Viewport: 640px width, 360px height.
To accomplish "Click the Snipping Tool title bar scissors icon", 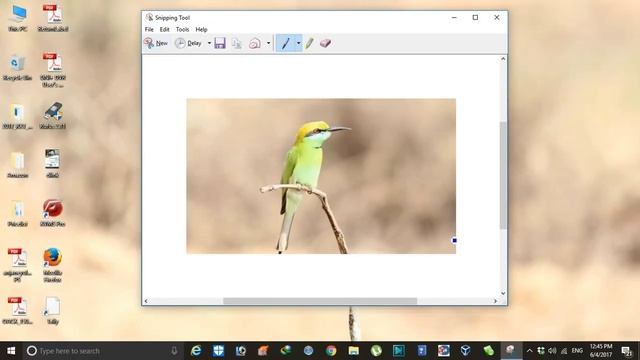I will [x=149, y=17].
